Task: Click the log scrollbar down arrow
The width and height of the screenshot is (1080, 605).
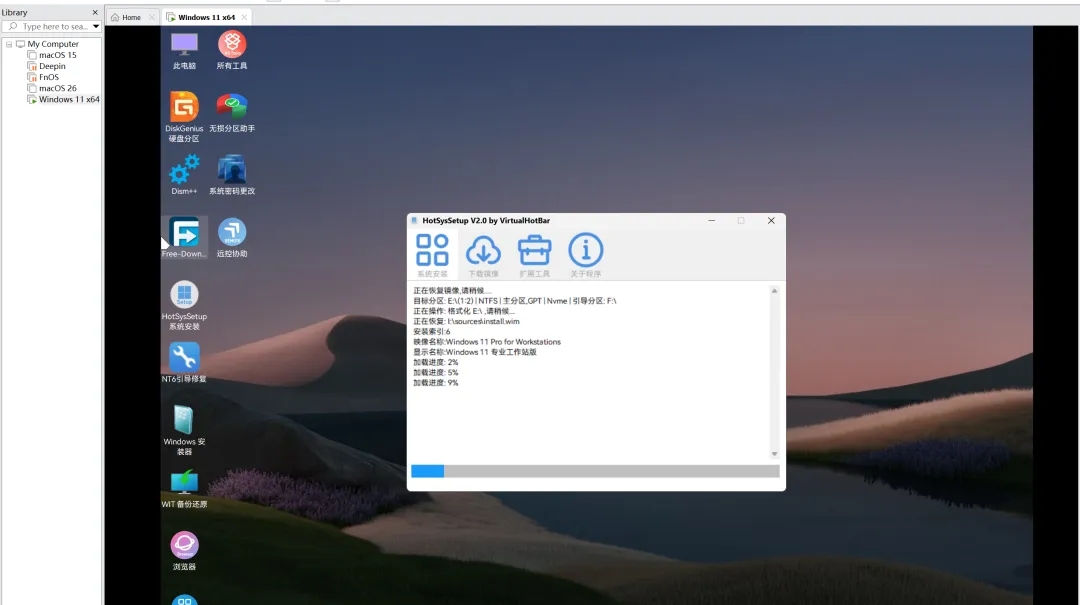Action: pyautogui.click(x=774, y=453)
